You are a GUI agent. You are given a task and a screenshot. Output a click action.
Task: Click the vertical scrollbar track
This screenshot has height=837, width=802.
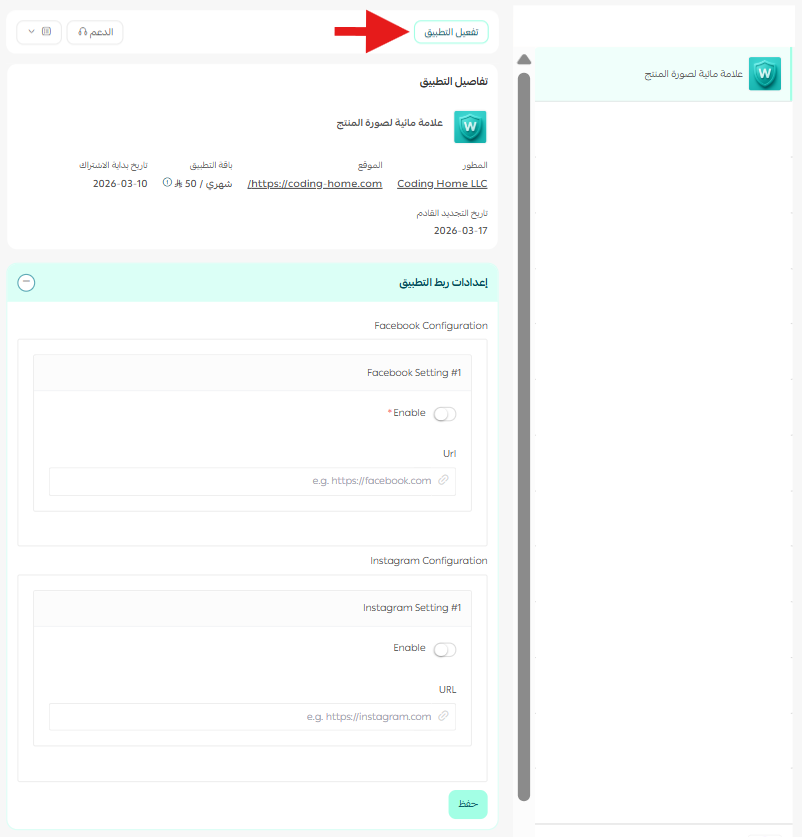(x=523, y=430)
